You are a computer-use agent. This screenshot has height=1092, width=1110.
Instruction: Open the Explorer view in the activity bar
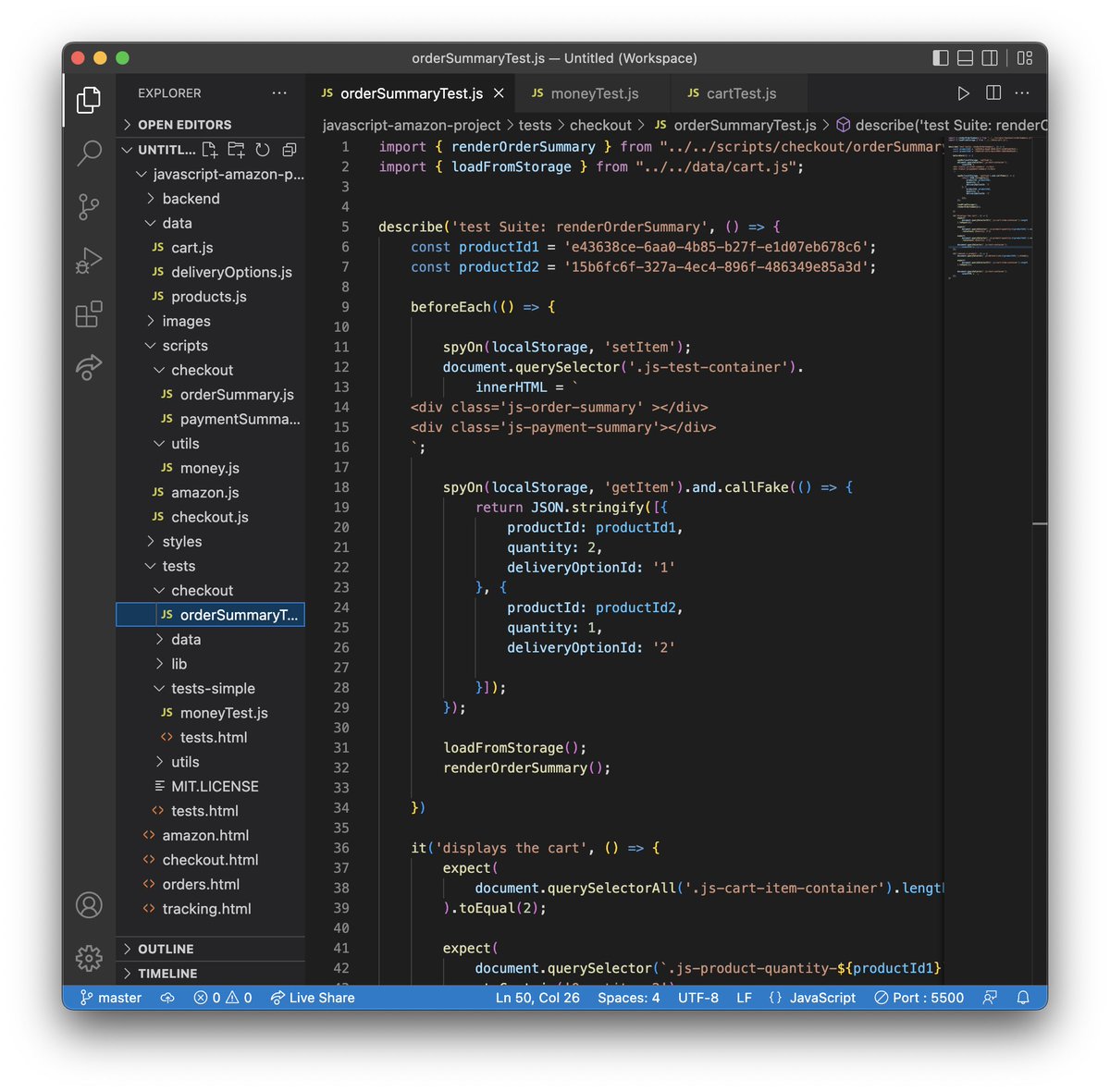89,100
